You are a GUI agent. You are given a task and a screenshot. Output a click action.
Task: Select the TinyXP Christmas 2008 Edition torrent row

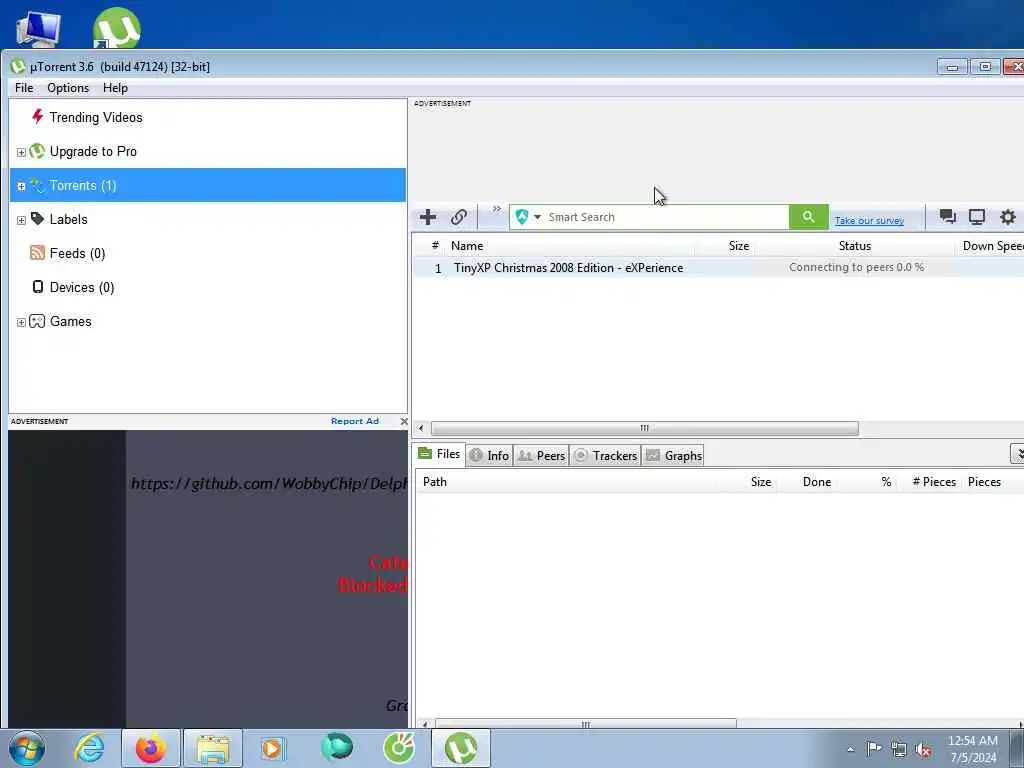pos(718,268)
